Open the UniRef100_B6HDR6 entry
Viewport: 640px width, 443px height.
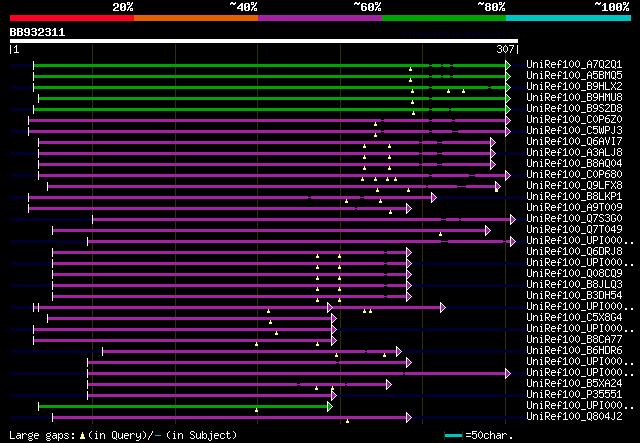pyautogui.click(x=574, y=351)
